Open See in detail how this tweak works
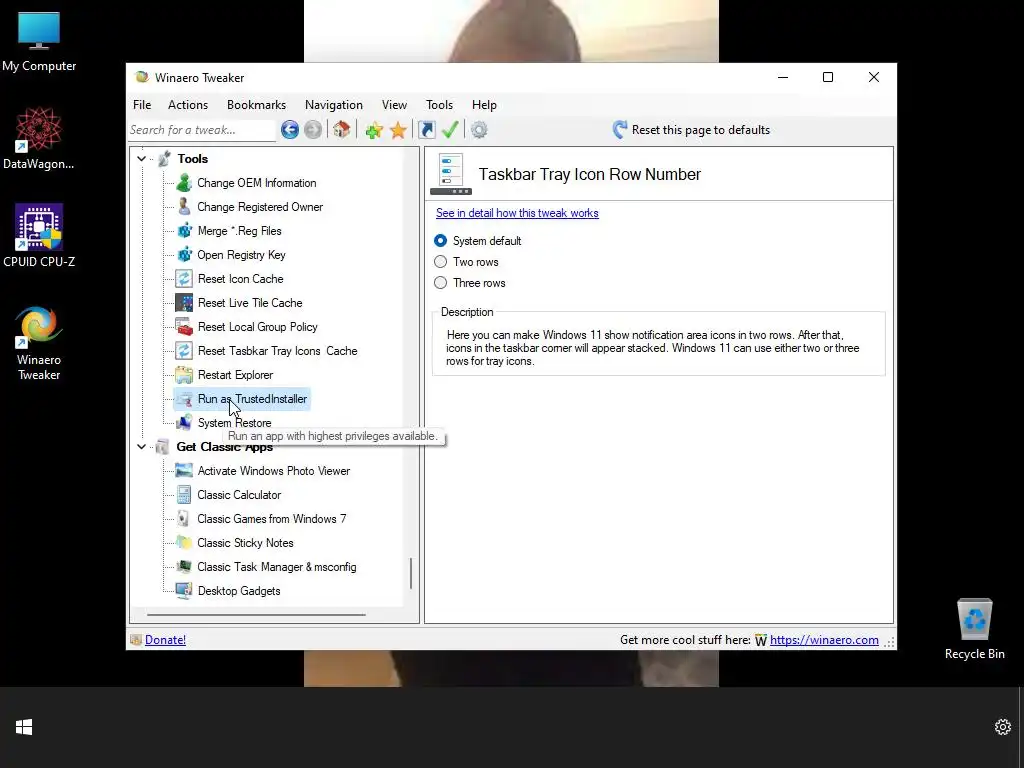Viewport: 1024px width, 768px height. click(517, 213)
